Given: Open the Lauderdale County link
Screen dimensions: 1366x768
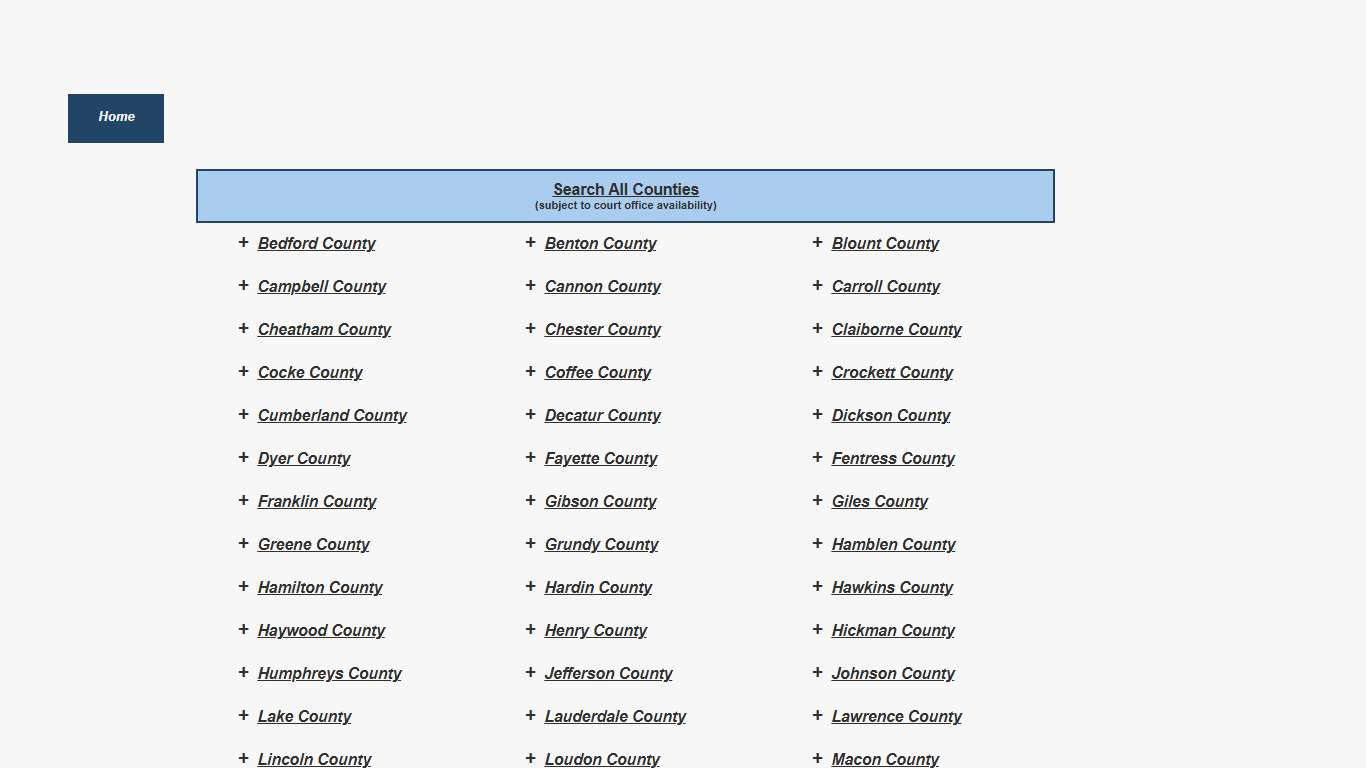Looking at the screenshot, I should [615, 716].
